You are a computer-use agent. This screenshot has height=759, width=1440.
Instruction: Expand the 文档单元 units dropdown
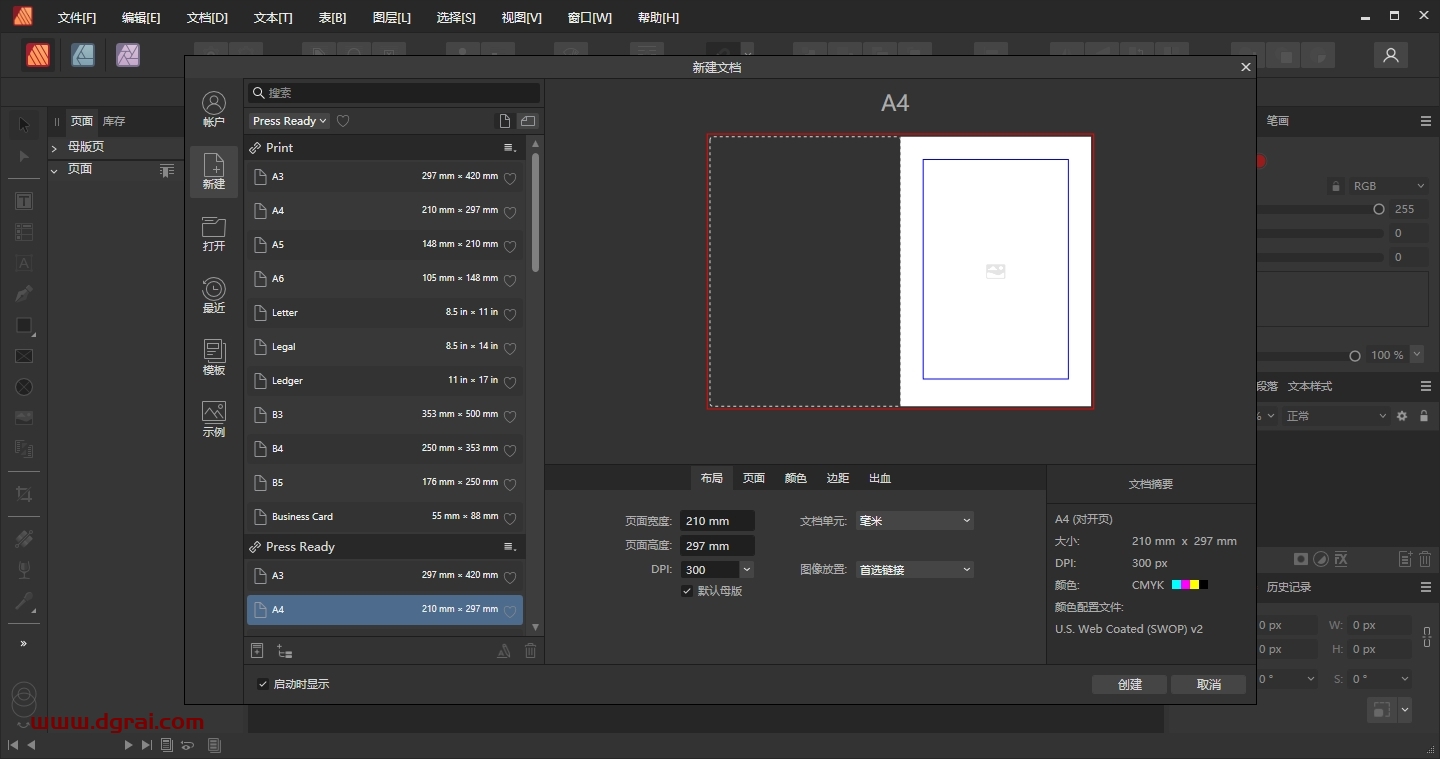(914, 521)
